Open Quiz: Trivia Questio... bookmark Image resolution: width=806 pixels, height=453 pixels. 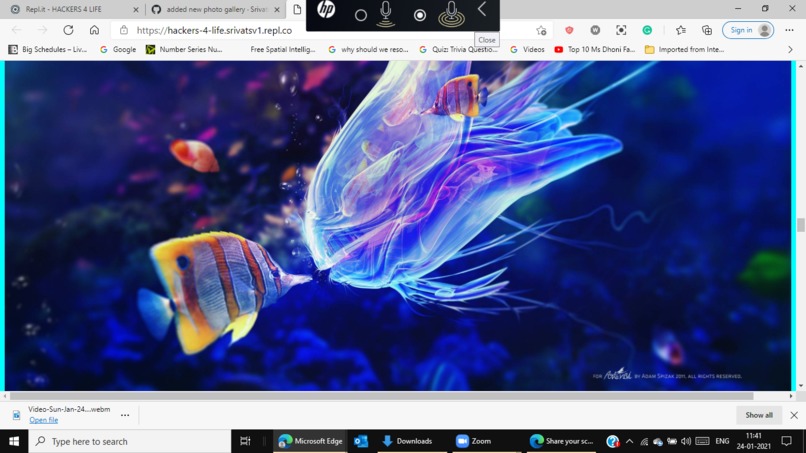click(459, 49)
